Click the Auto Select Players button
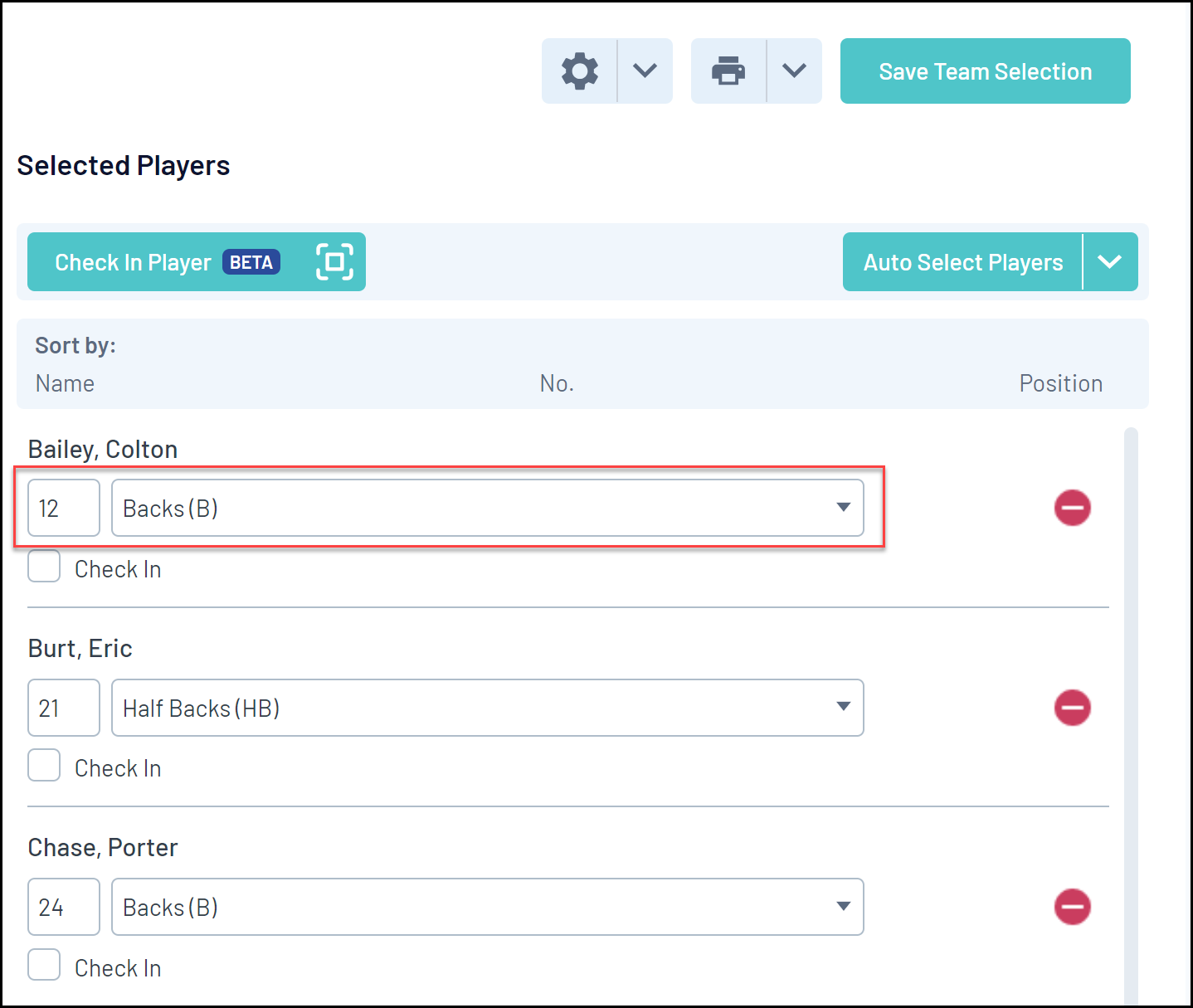 click(x=962, y=262)
